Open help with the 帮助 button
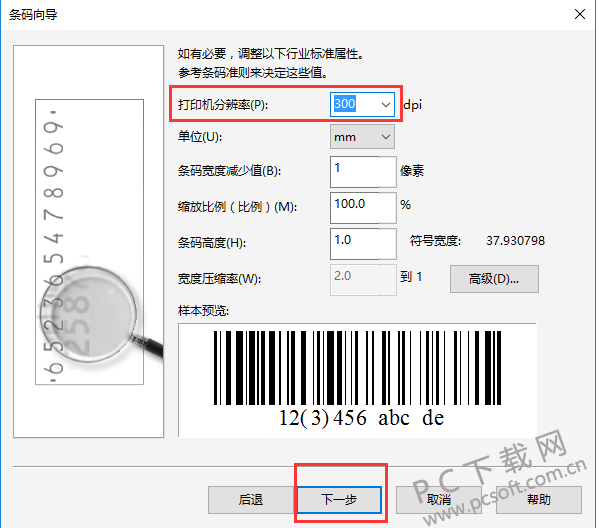599x528 pixels. tap(539, 500)
